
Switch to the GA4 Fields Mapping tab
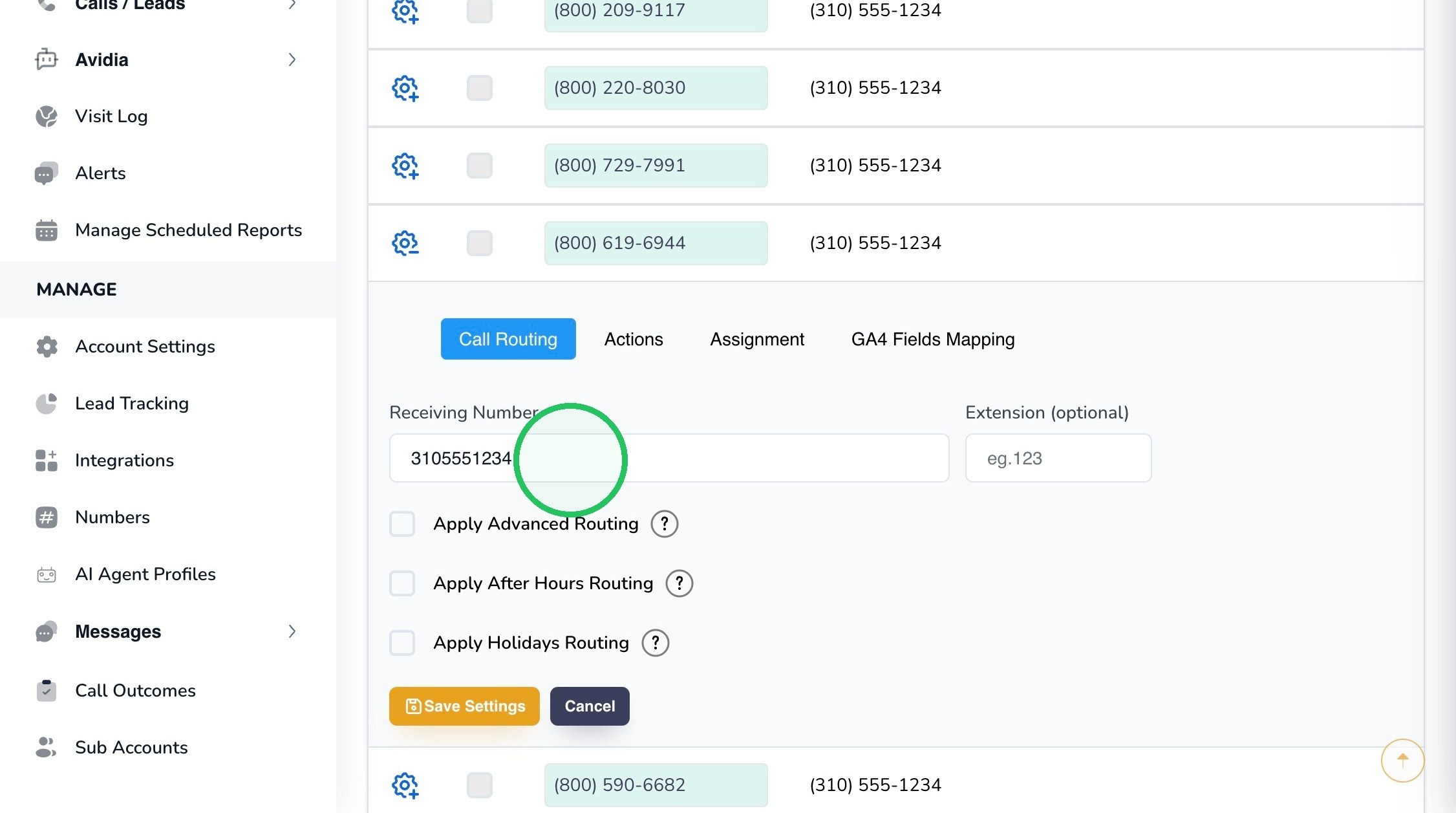pyautogui.click(x=933, y=339)
